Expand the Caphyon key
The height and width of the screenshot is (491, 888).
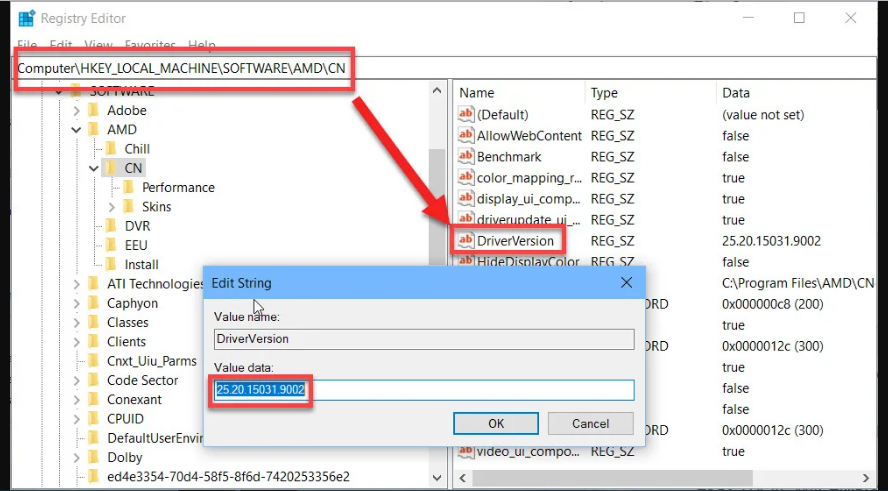[76, 303]
